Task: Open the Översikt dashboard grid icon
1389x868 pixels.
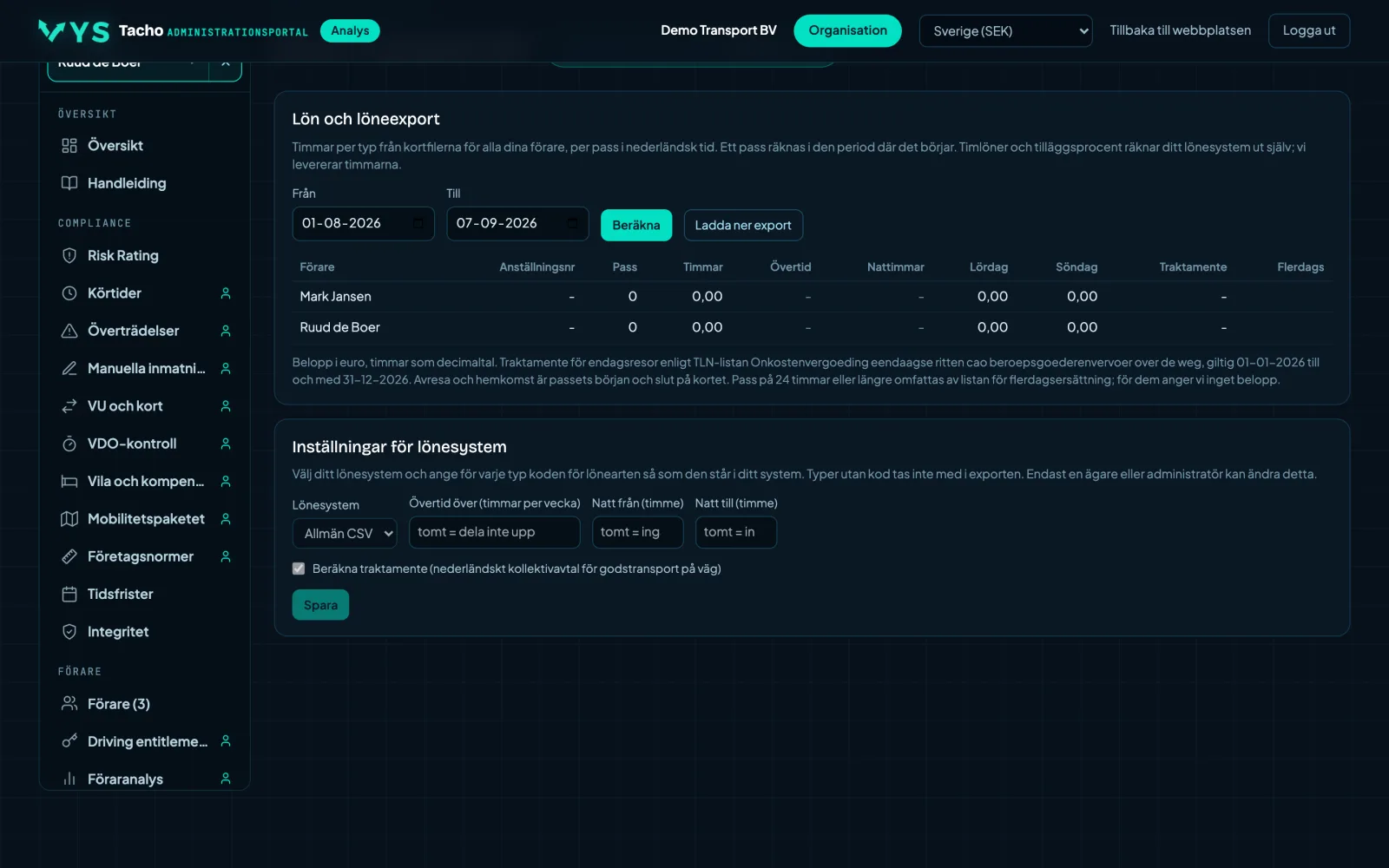Action: pyautogui.click(x=69, y=146)
